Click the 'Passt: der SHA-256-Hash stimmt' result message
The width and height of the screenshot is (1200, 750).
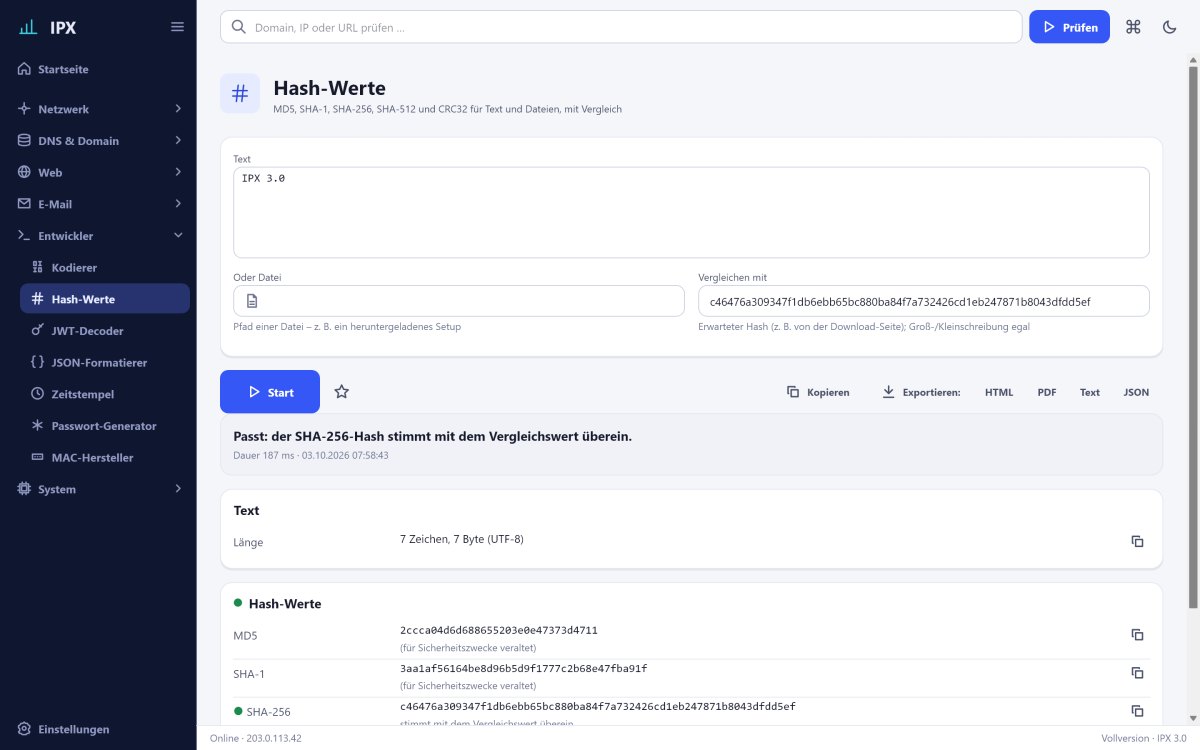click(x=433, y=437)
